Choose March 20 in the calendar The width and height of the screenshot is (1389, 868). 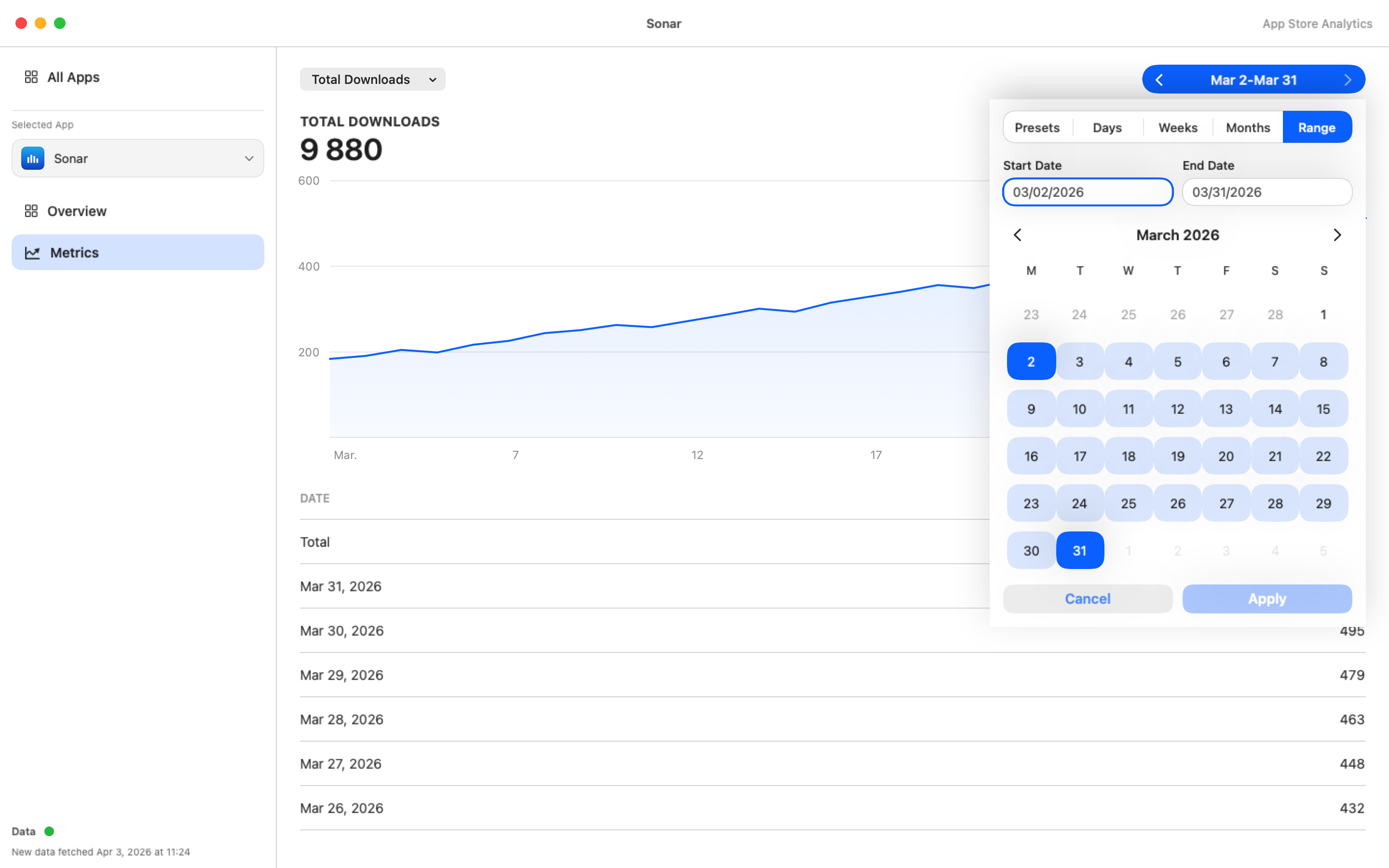pyautogui.click(x=1226, y=456)
